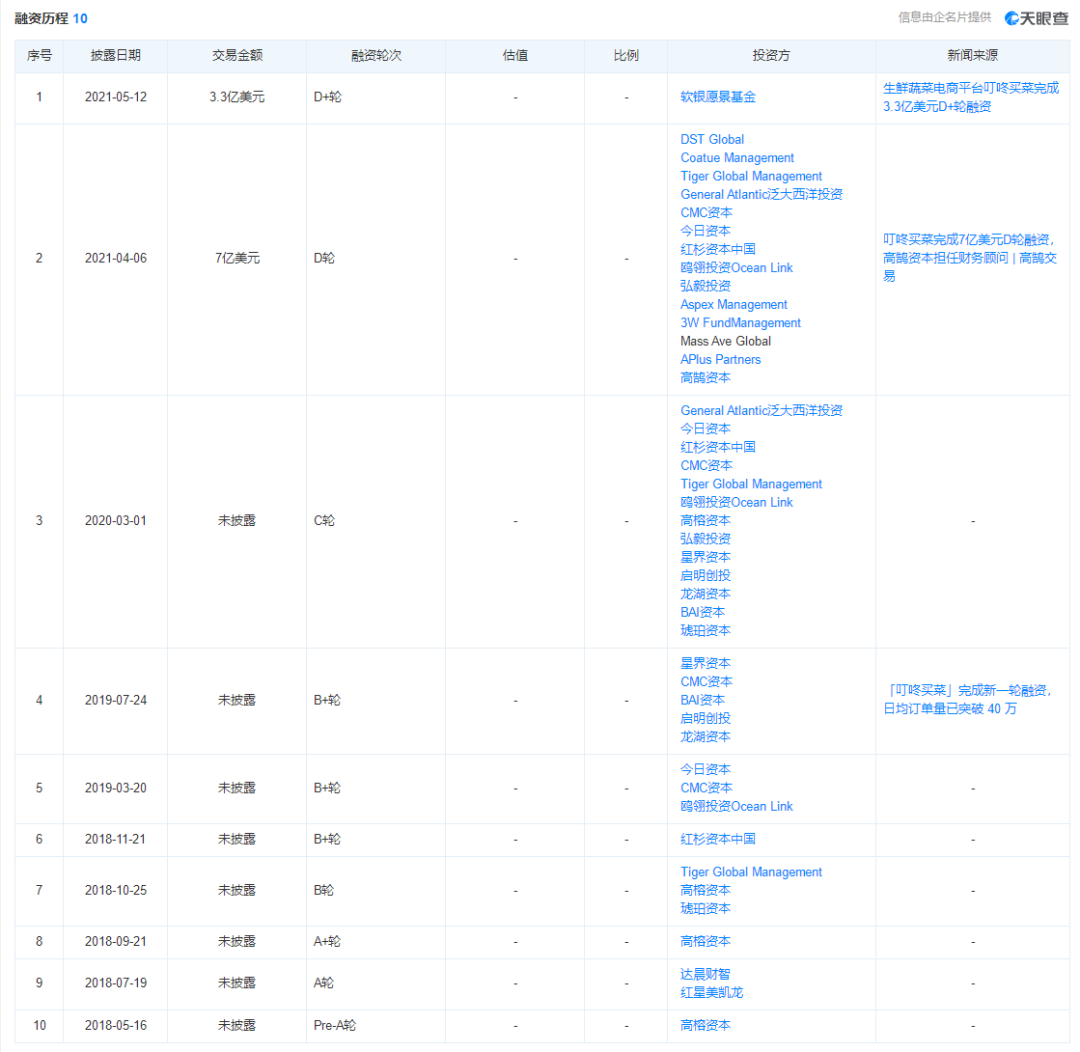This screenshot has width=1080, height=1052.
Task: Click Tiger Global Management in the B轮 row
Action: coord(751,872)
